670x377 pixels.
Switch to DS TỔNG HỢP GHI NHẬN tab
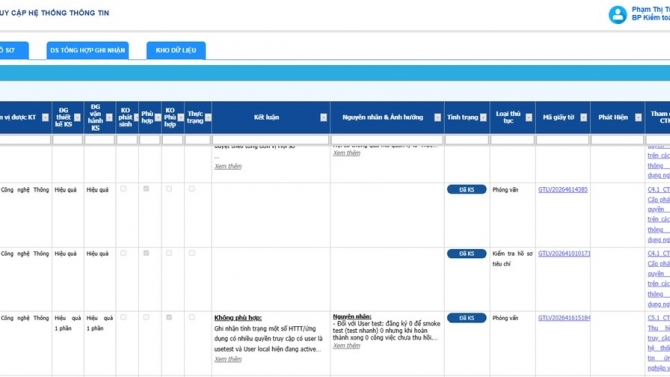pyautogui.click(x=88, y=50)
